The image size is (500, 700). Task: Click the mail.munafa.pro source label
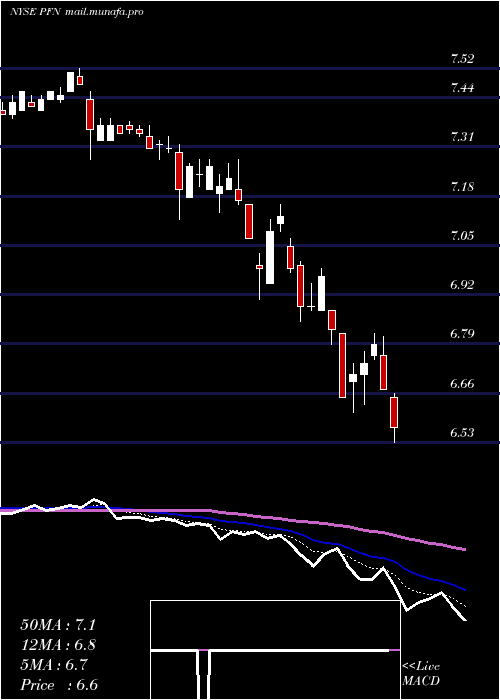[x=104, y=12]
